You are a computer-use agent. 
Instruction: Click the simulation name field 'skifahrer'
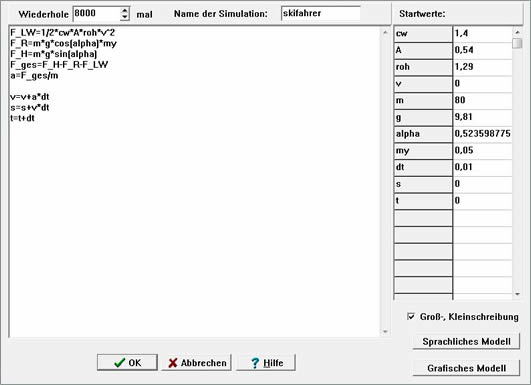pyautogui.click(x=321, y=14)
